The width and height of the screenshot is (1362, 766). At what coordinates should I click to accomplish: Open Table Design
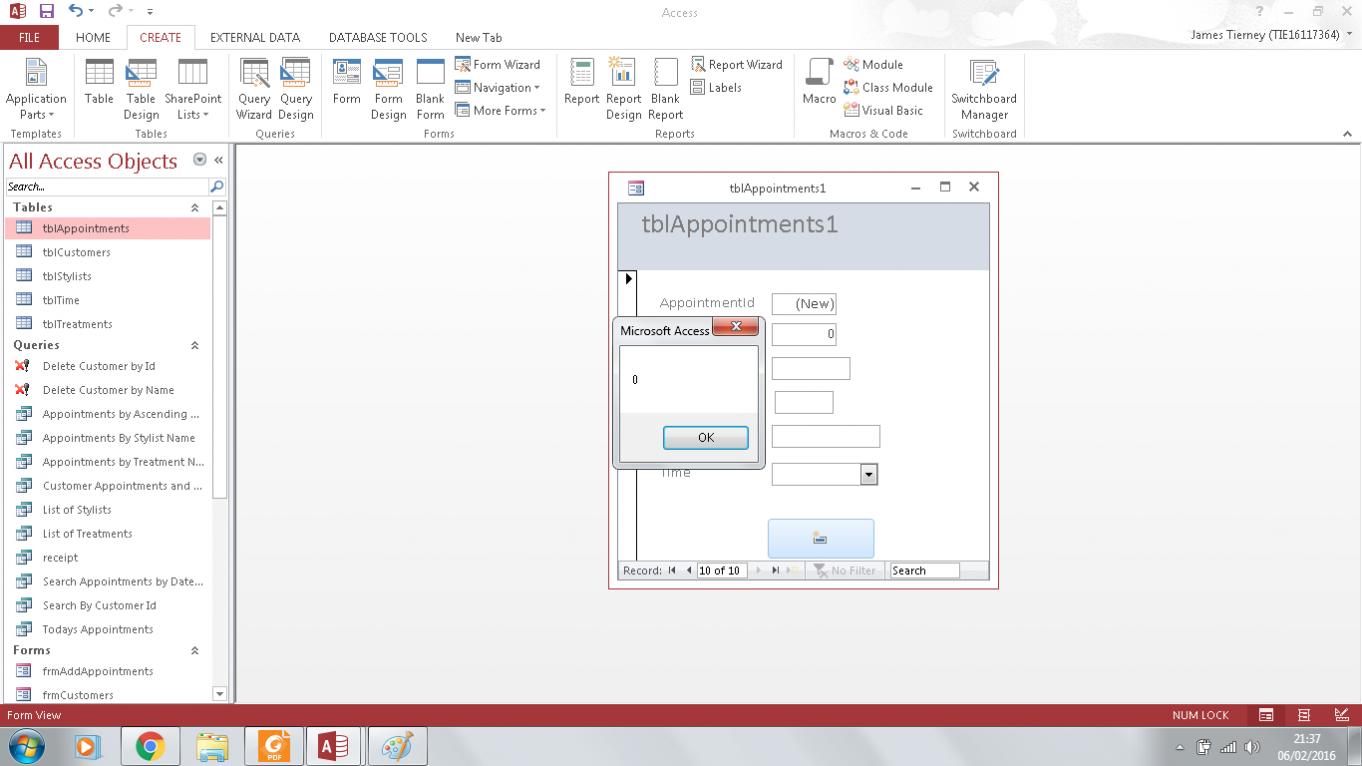pos(141,88)
